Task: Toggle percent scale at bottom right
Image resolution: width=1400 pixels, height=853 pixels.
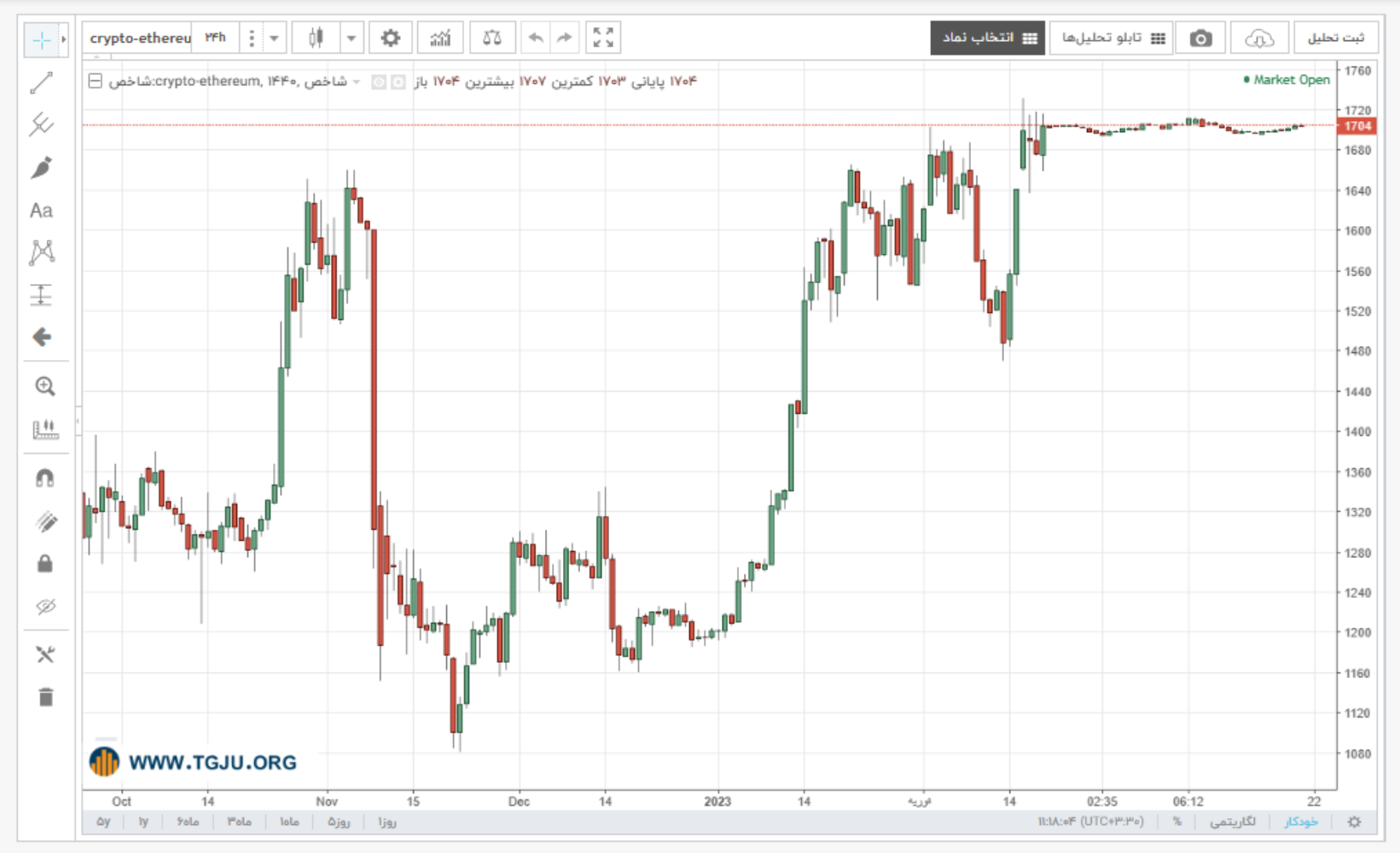Action: tap(1176, 821)
